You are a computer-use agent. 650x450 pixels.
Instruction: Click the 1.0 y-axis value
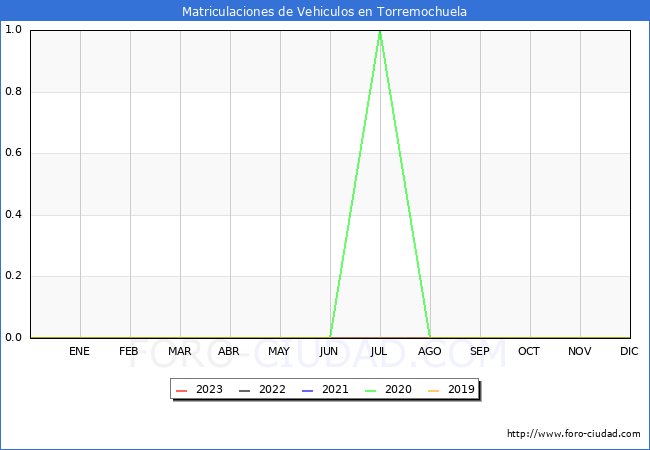pyautogui.click(x=13, y=30)
